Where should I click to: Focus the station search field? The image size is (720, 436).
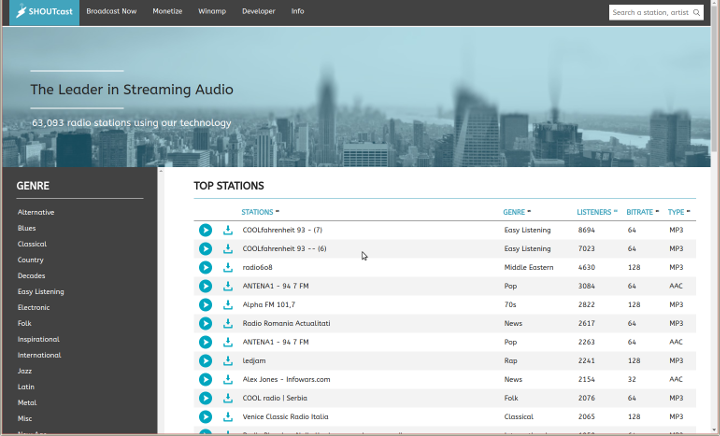point(651,12)
